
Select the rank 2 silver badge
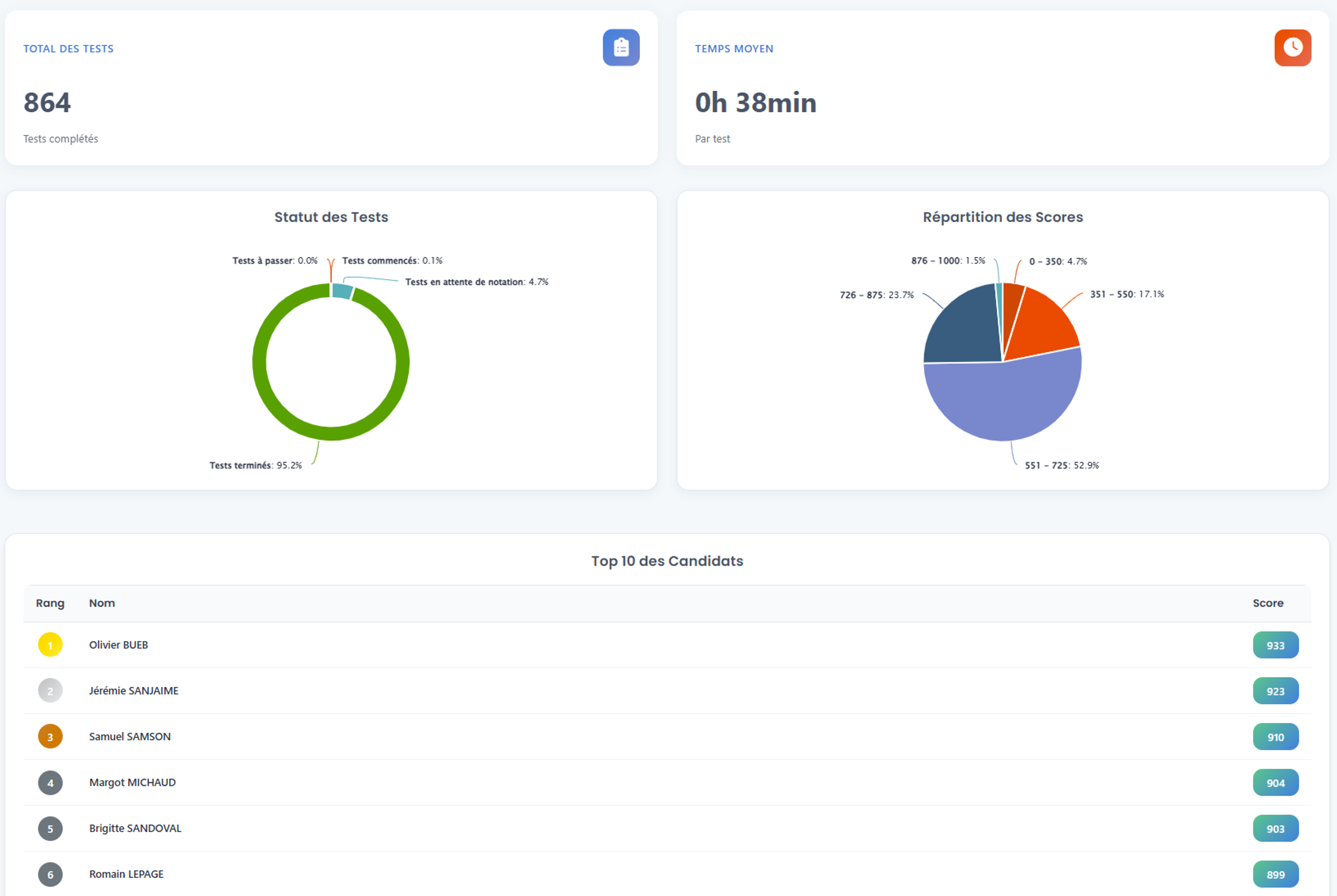coord(50,690)
